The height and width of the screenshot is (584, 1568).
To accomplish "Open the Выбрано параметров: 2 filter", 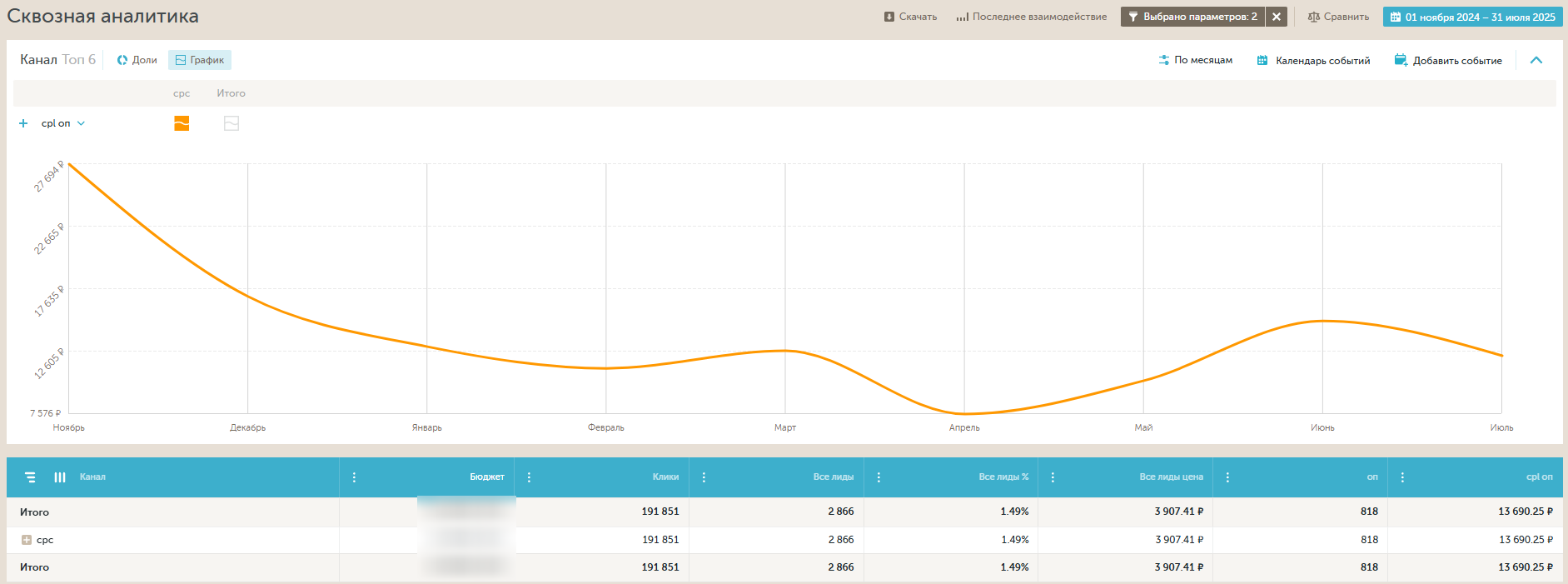I will (x=1192, y=17).
